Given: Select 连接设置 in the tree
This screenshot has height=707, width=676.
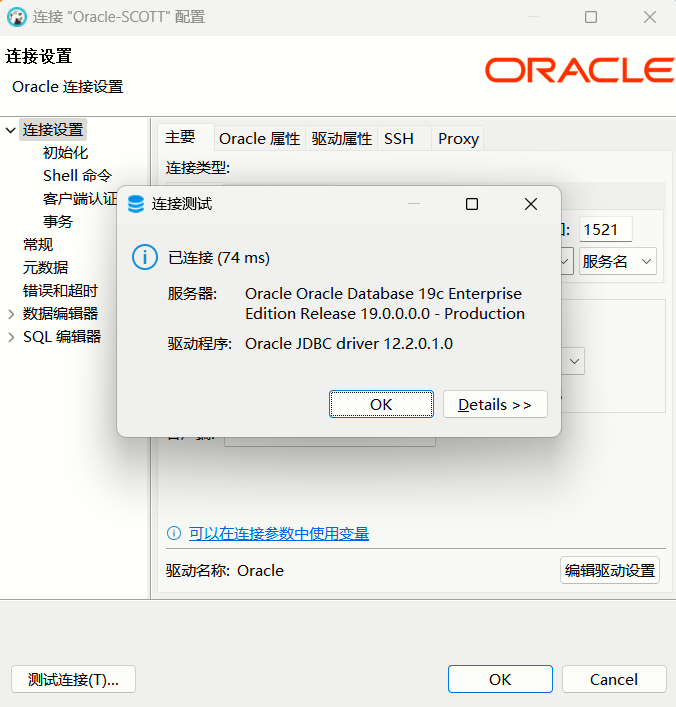Looking at the screenshot, I should (x=53, y=130).
